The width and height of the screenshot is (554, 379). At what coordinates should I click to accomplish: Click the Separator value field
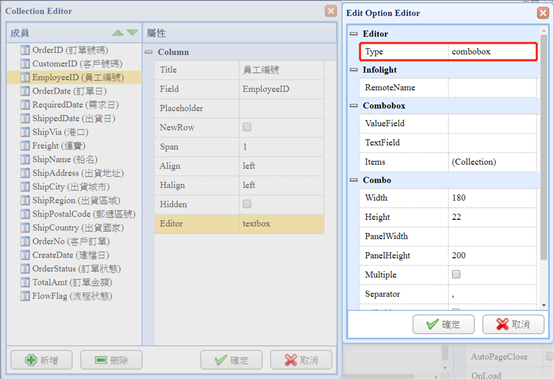[493, 294]
